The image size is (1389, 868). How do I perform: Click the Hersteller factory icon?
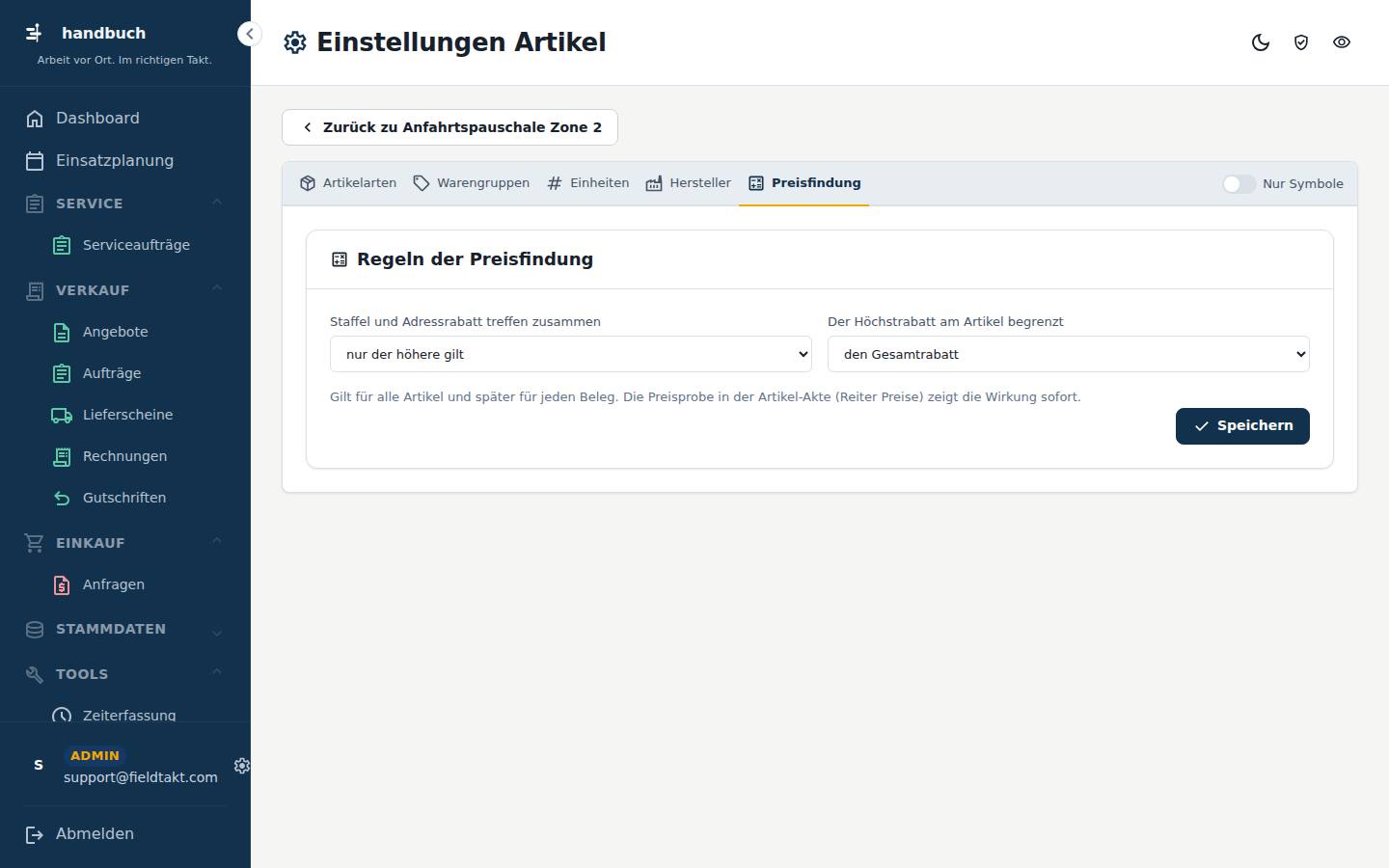point(654,183)
